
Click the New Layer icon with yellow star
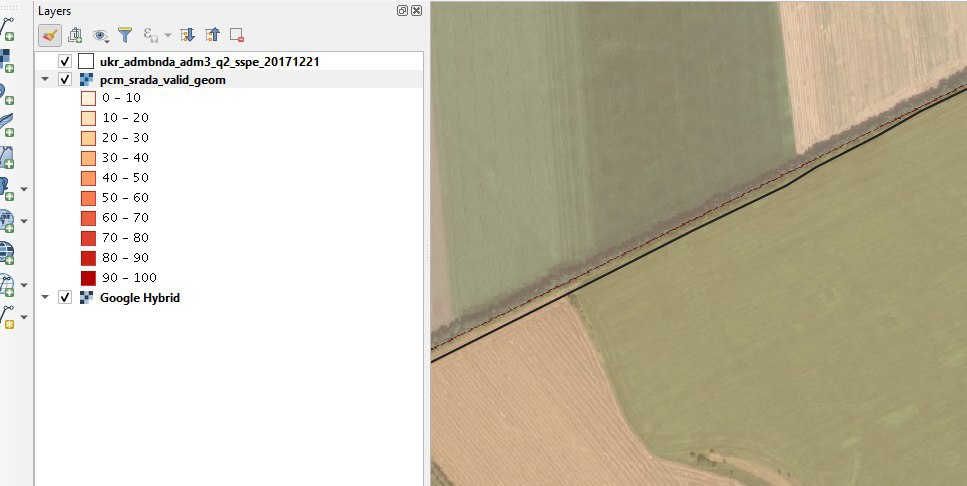tap(7, 317)
